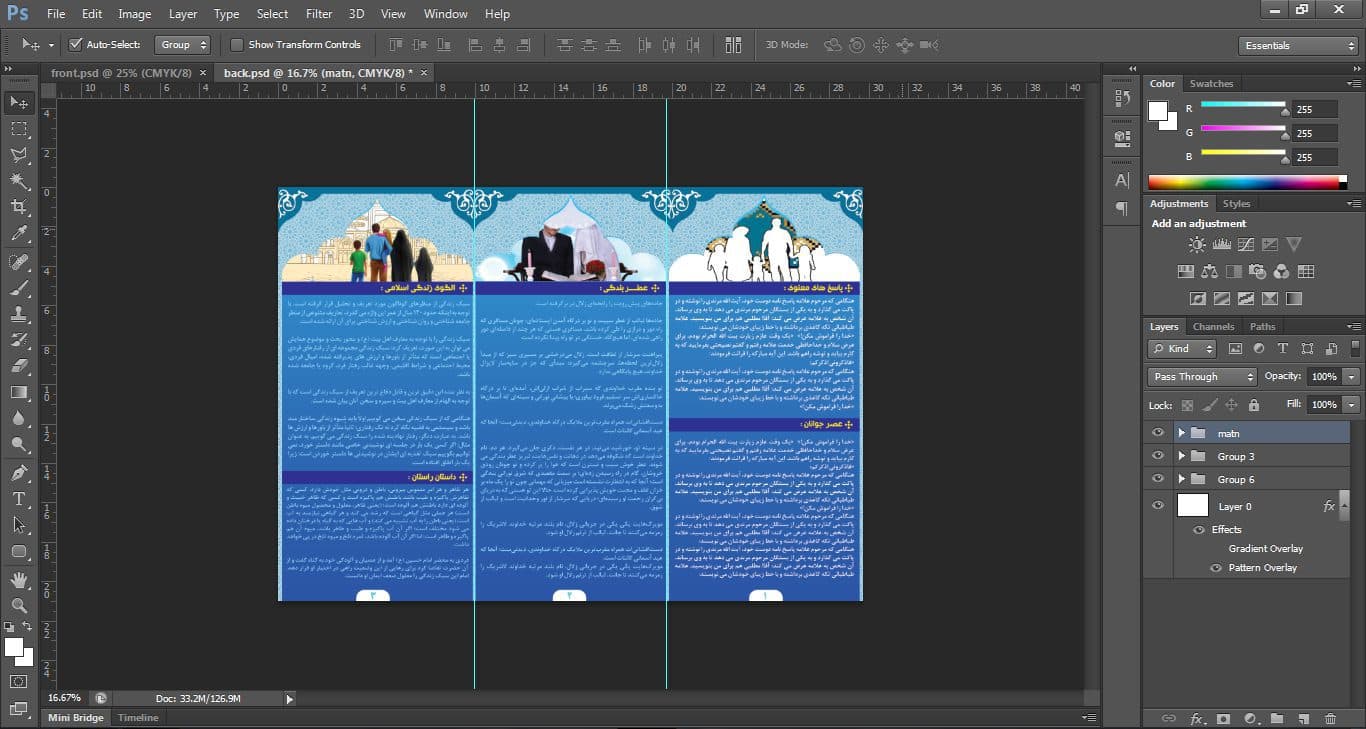The image size is (1366, 729).
Task: Switch to the Channels tab
Action: click(1213, 327)
